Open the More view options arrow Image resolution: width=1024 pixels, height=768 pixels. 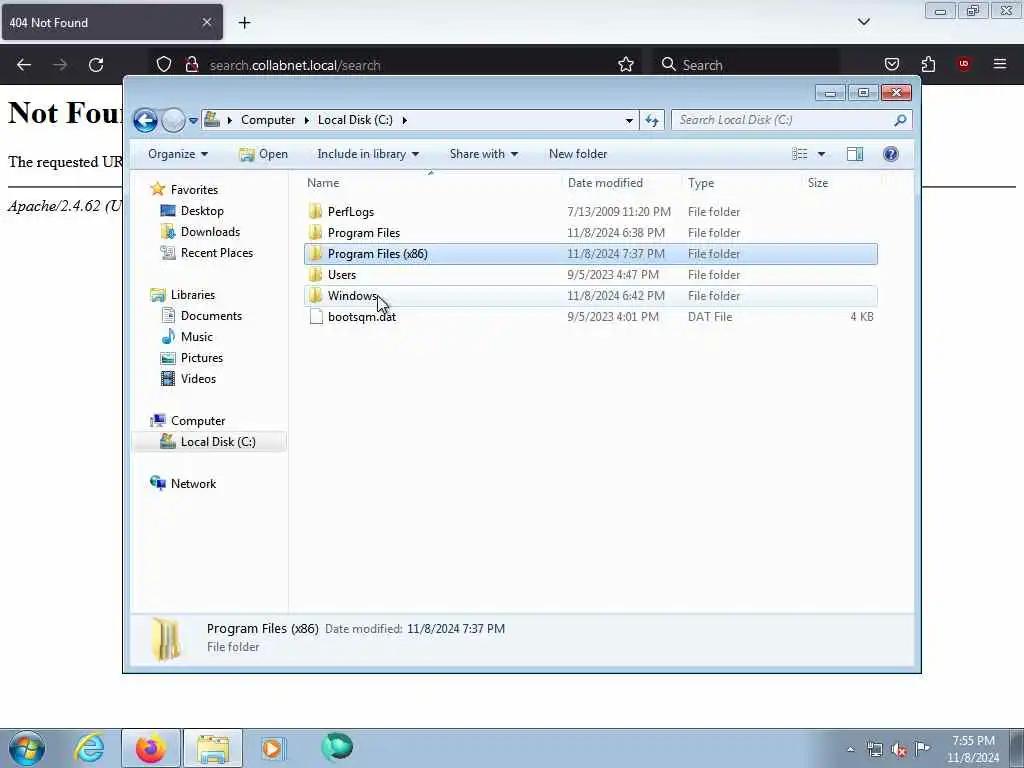coord(822,154)
